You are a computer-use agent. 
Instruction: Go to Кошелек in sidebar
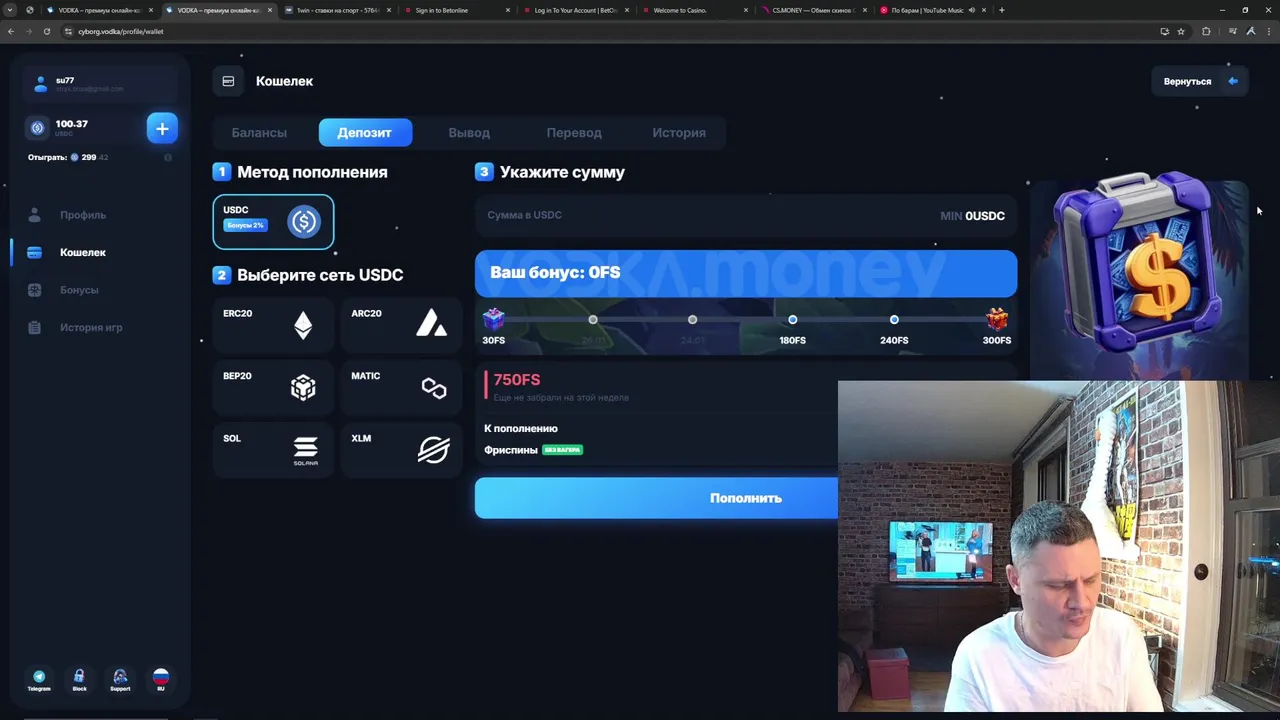point(83,252)
